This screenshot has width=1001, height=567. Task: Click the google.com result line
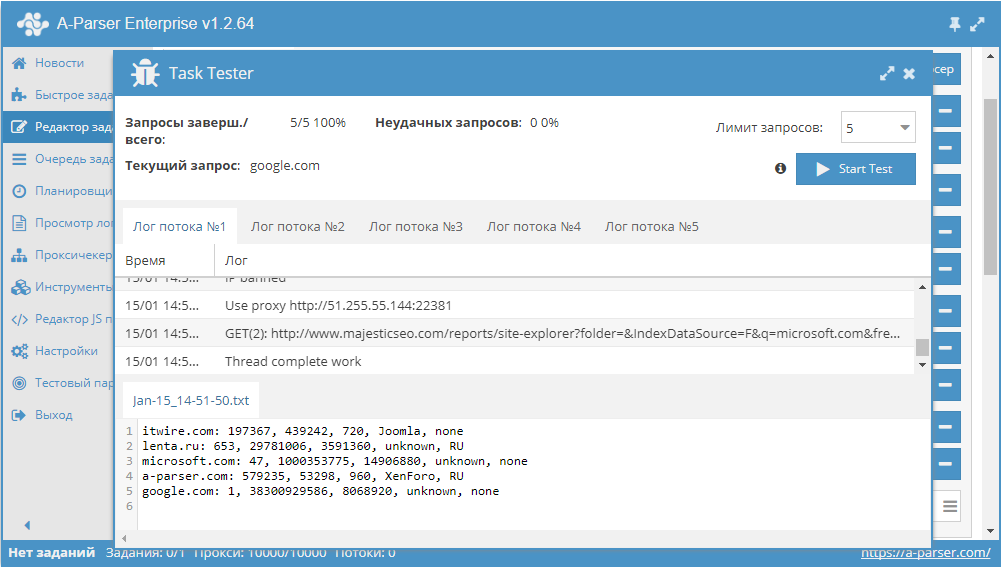(x=320, y=491)
